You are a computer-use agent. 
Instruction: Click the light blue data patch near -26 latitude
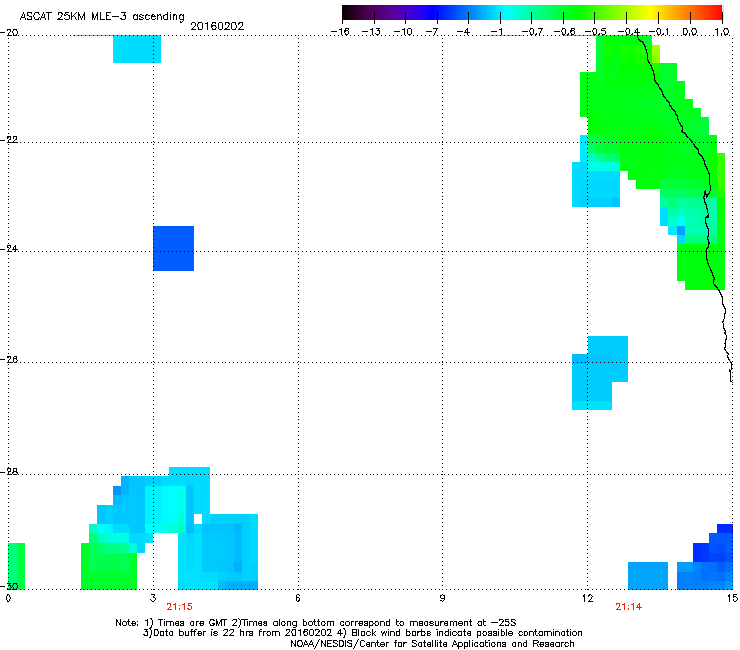(599, 373)
